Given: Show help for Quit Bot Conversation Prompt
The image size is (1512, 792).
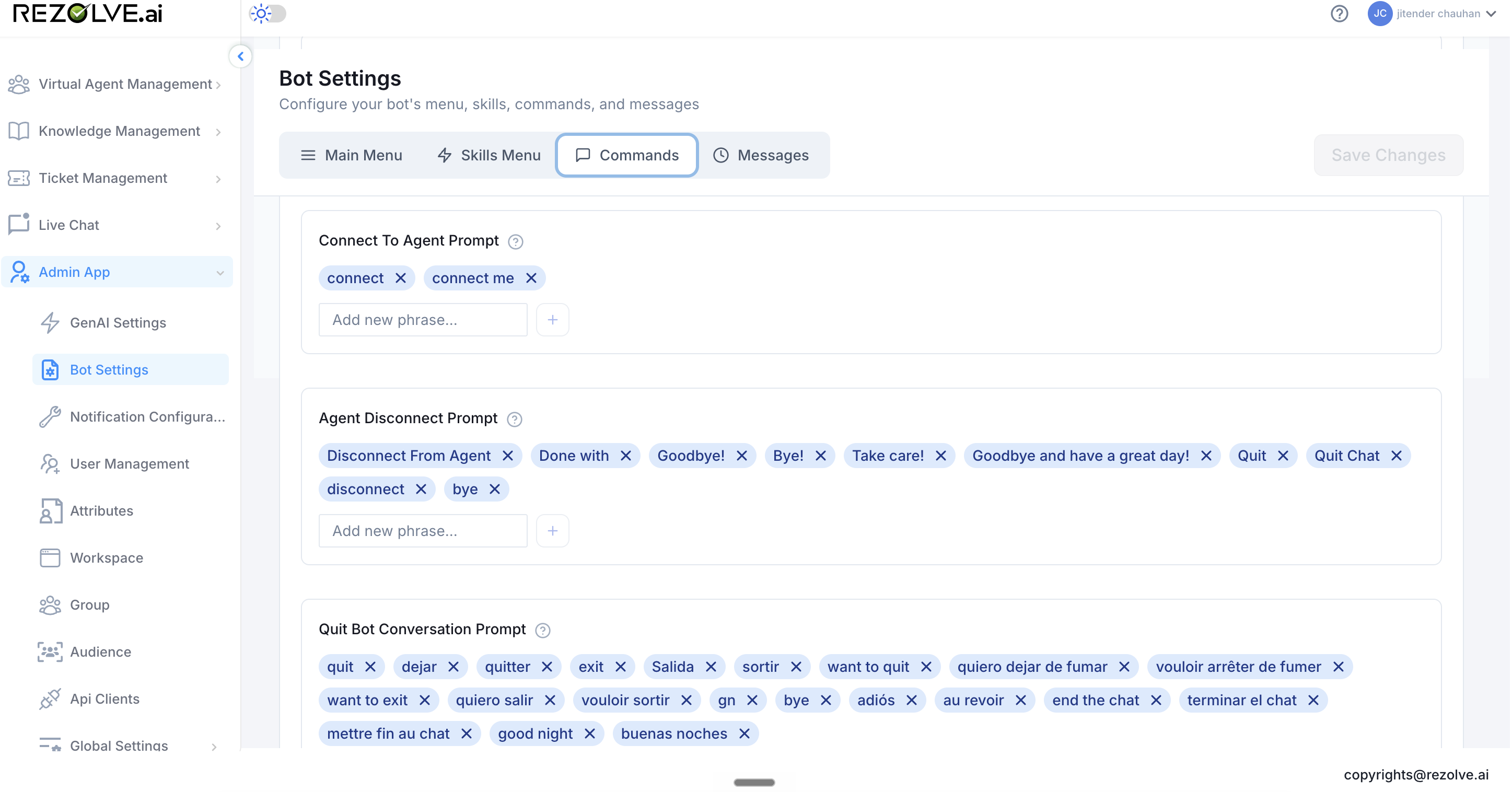Looking at the screenshot, I should 542,630.
